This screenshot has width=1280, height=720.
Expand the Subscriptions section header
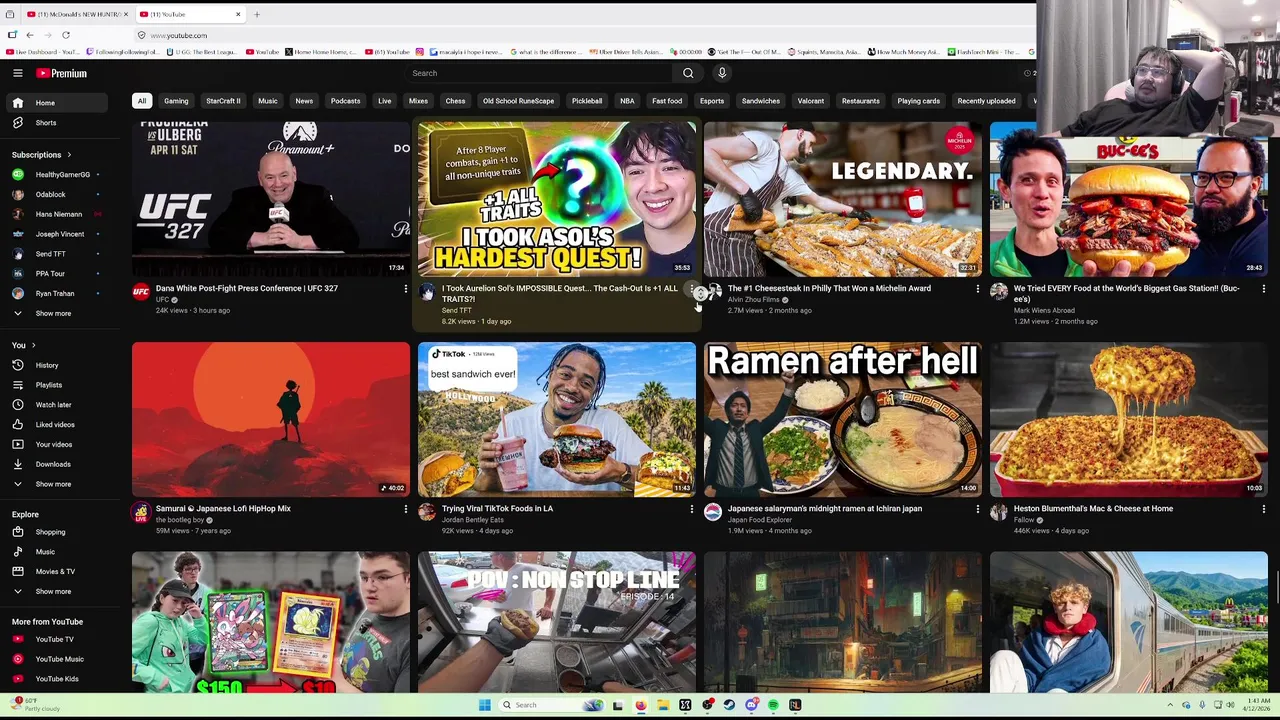[x=41, y=155]
